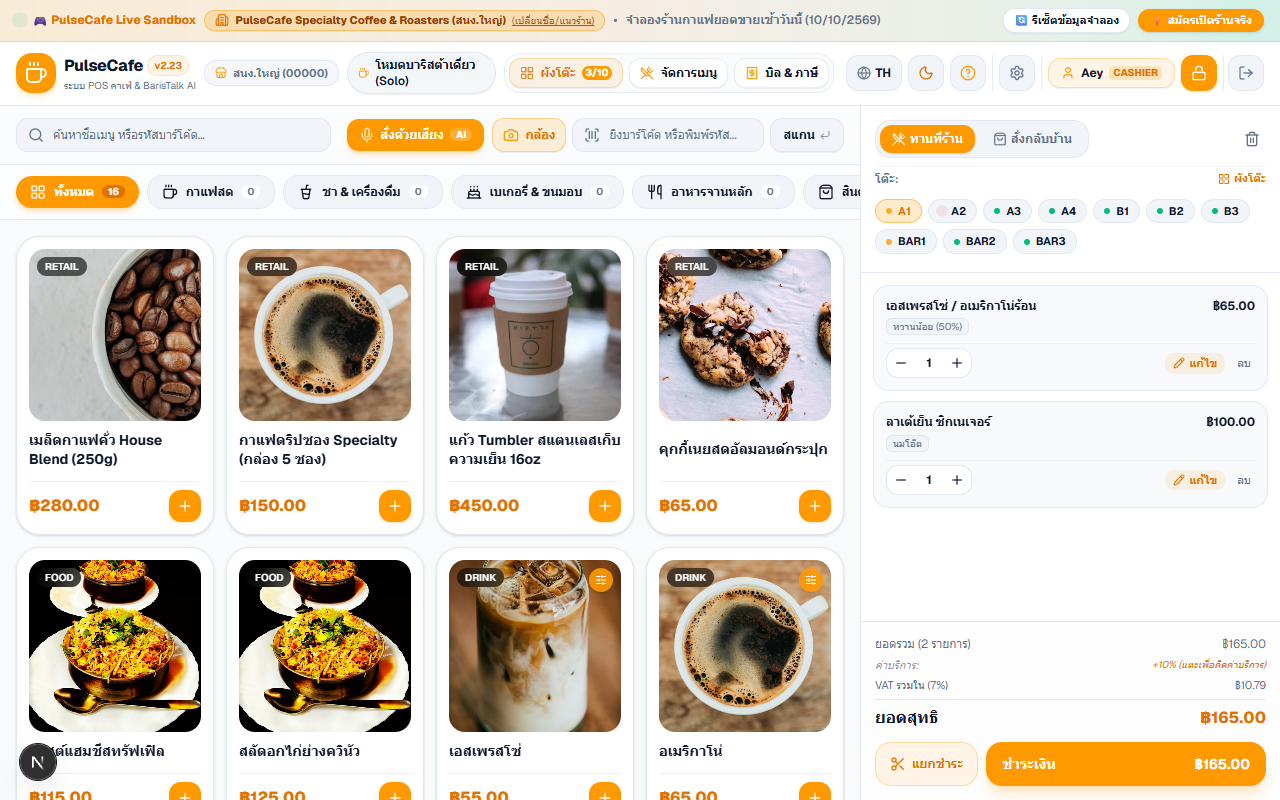Screen dimensions: 1280x800
Task: Increase quantity of the hot espresso/Americano item
Action: (x=957, y=363)
